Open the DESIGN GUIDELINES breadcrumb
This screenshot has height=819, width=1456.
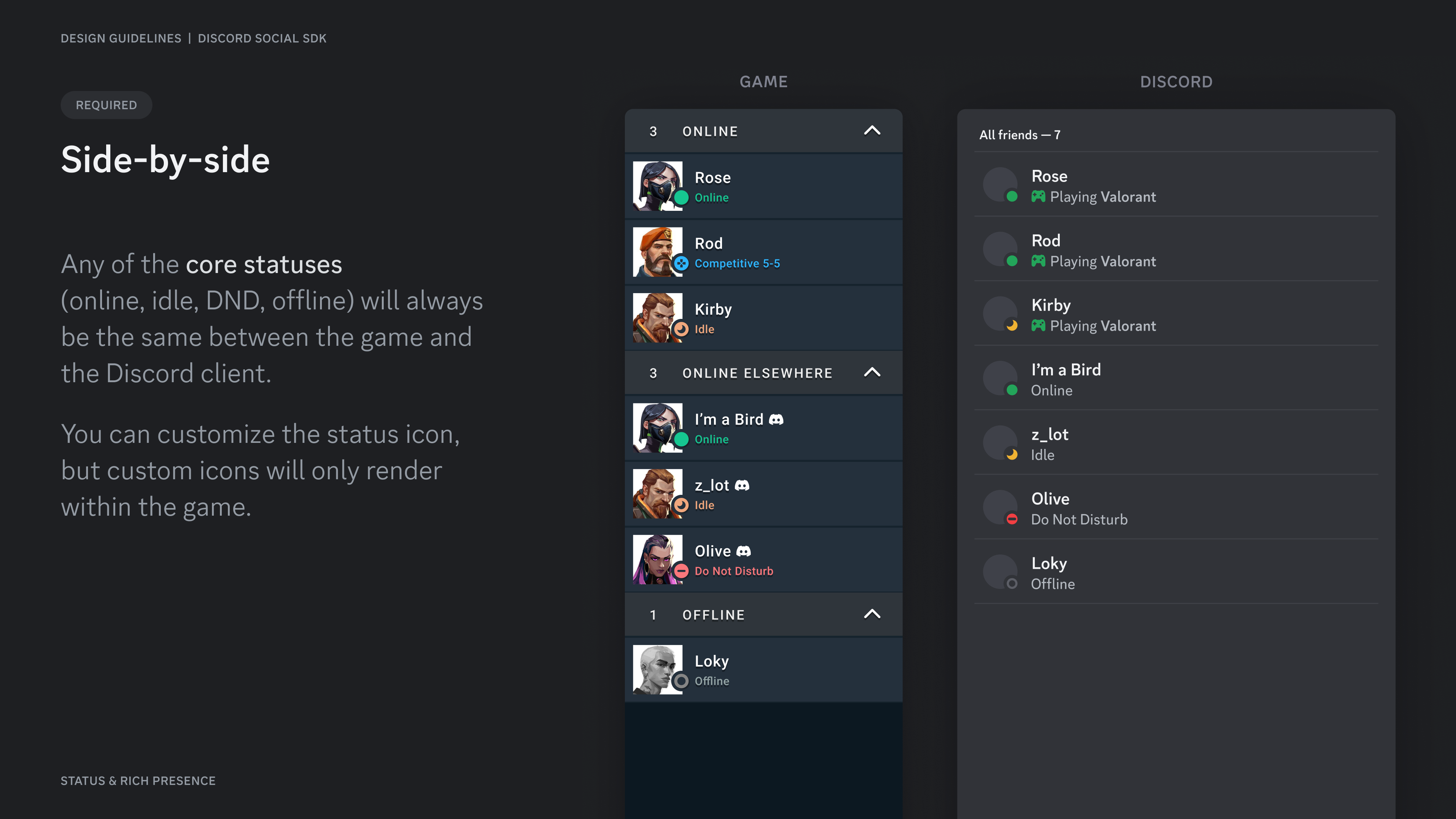tap(121, 38)
